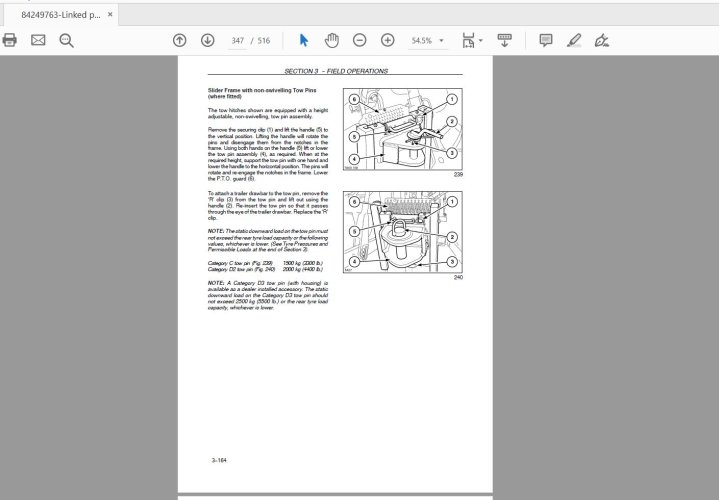Add a comment with the sticky note icon
Image resolution: width=719 pixels, height=500 pixels.
546,40
